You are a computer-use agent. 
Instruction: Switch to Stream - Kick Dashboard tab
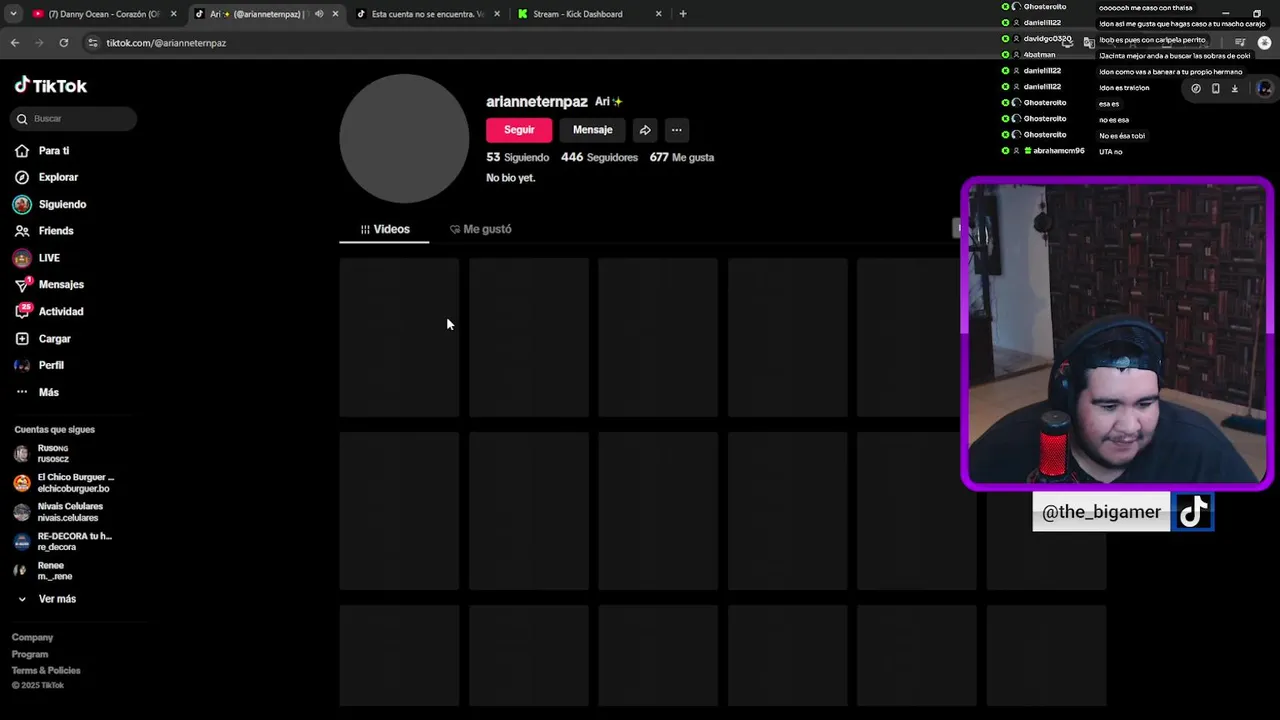pyautogui.click(x=588, y=14)
